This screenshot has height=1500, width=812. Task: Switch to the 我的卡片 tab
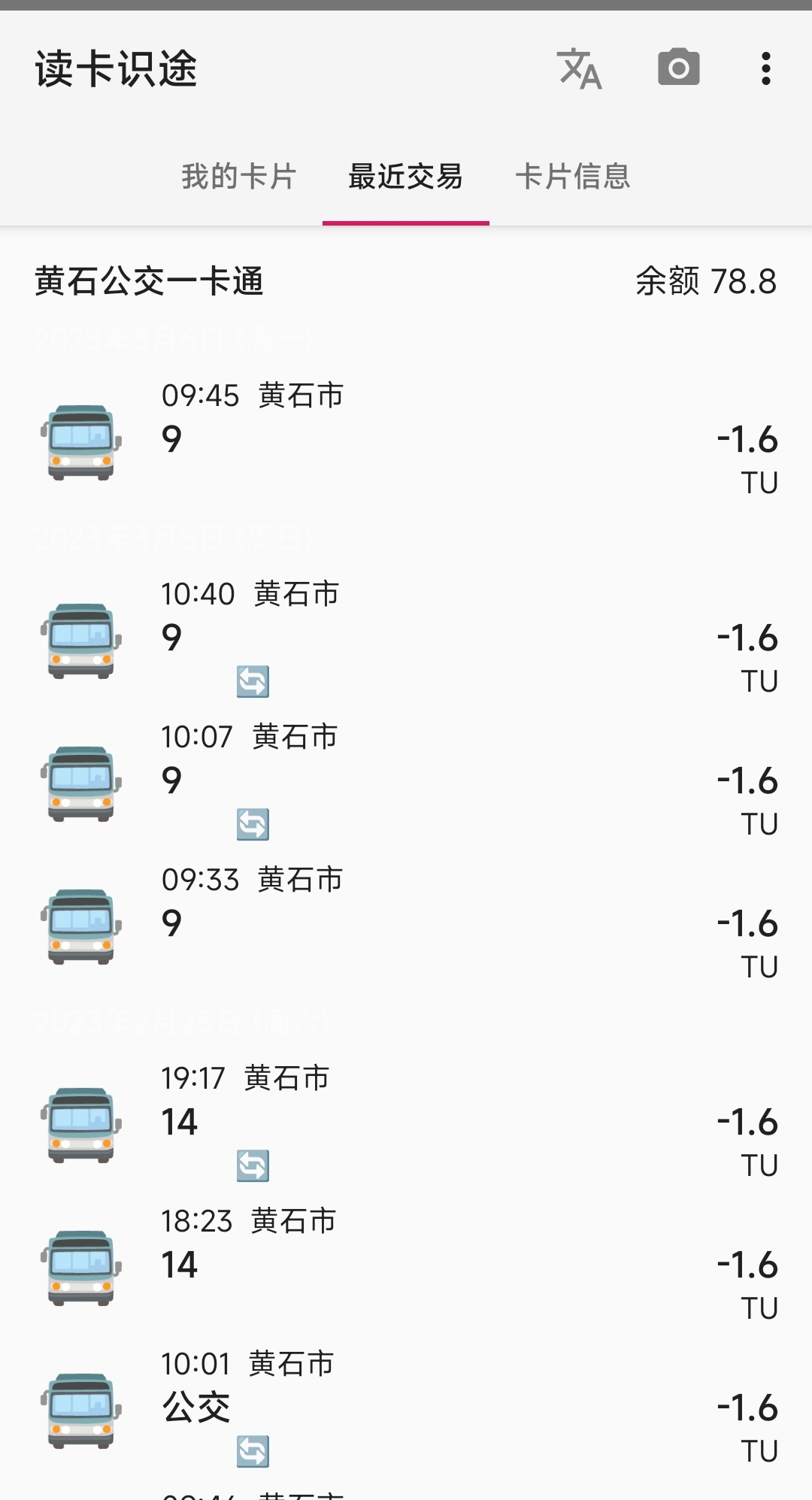point(239,177)
